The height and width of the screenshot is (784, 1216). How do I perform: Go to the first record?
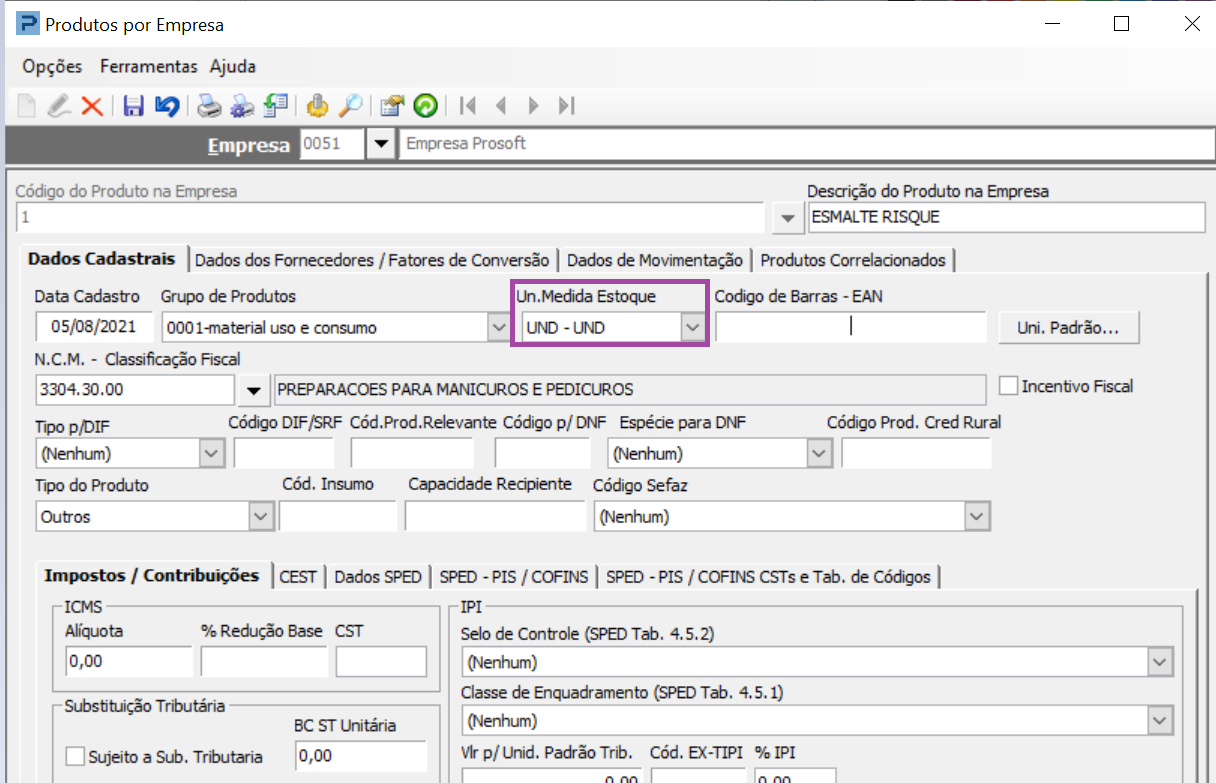point(466,105)
